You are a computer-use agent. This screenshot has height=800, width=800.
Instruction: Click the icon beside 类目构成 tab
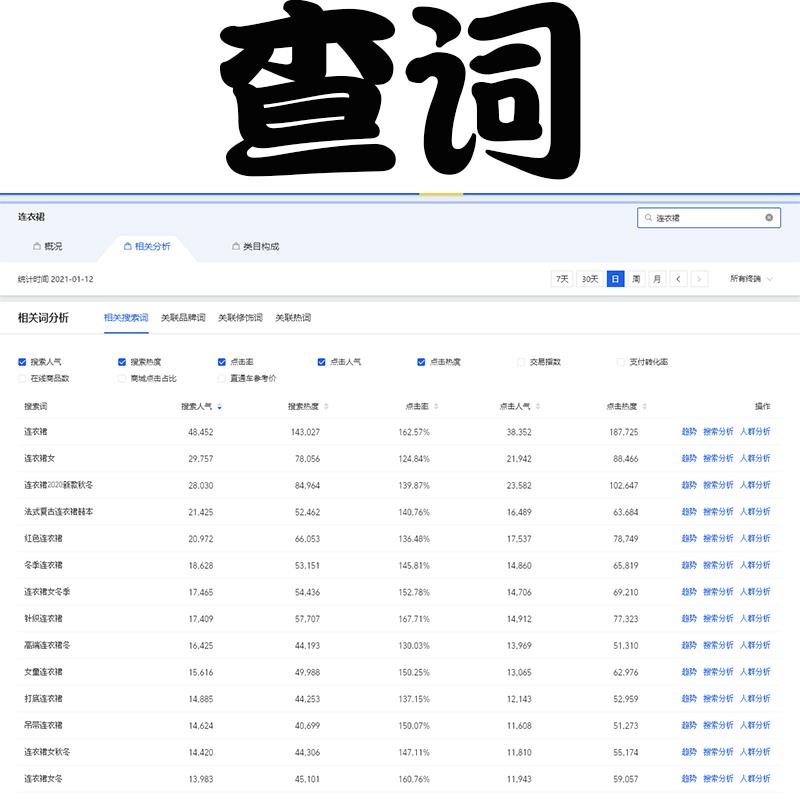pyautogui.click(x=236, y=246)
